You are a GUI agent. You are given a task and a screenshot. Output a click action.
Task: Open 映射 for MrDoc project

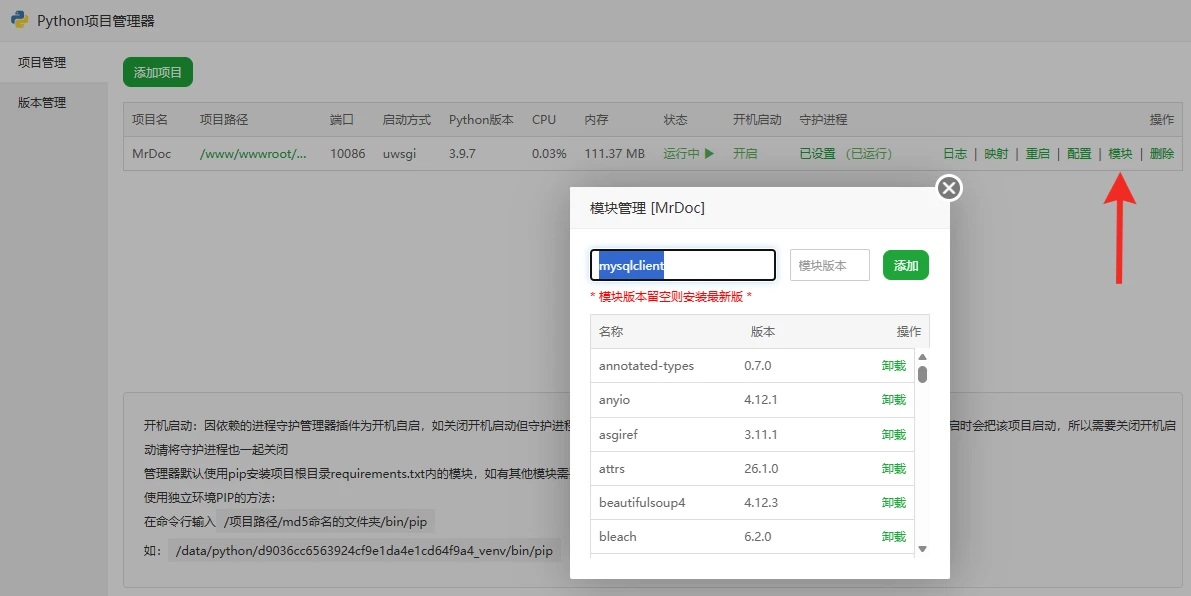[996, 153]
